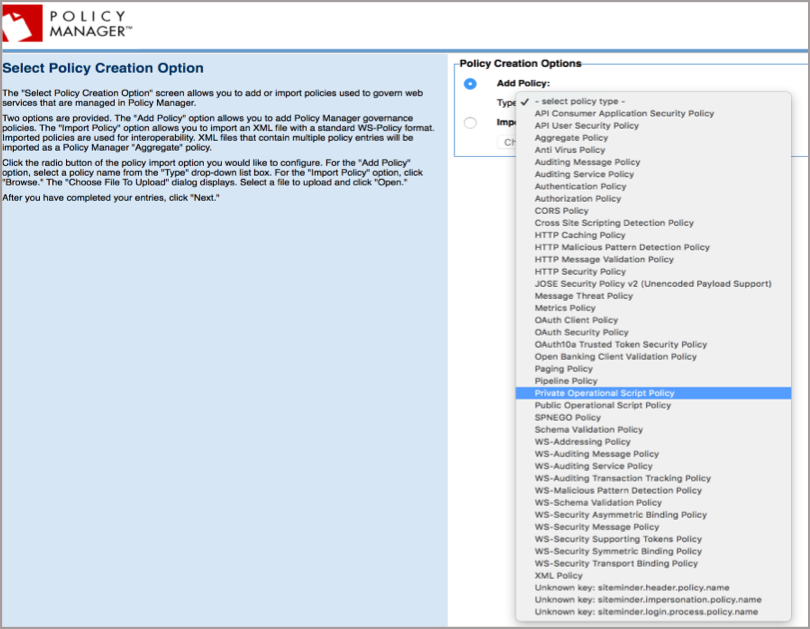Image resolution: width=810 pixels, height=629 pixels.
Task: Select OAuth Security Policy option
Action: 581,332
